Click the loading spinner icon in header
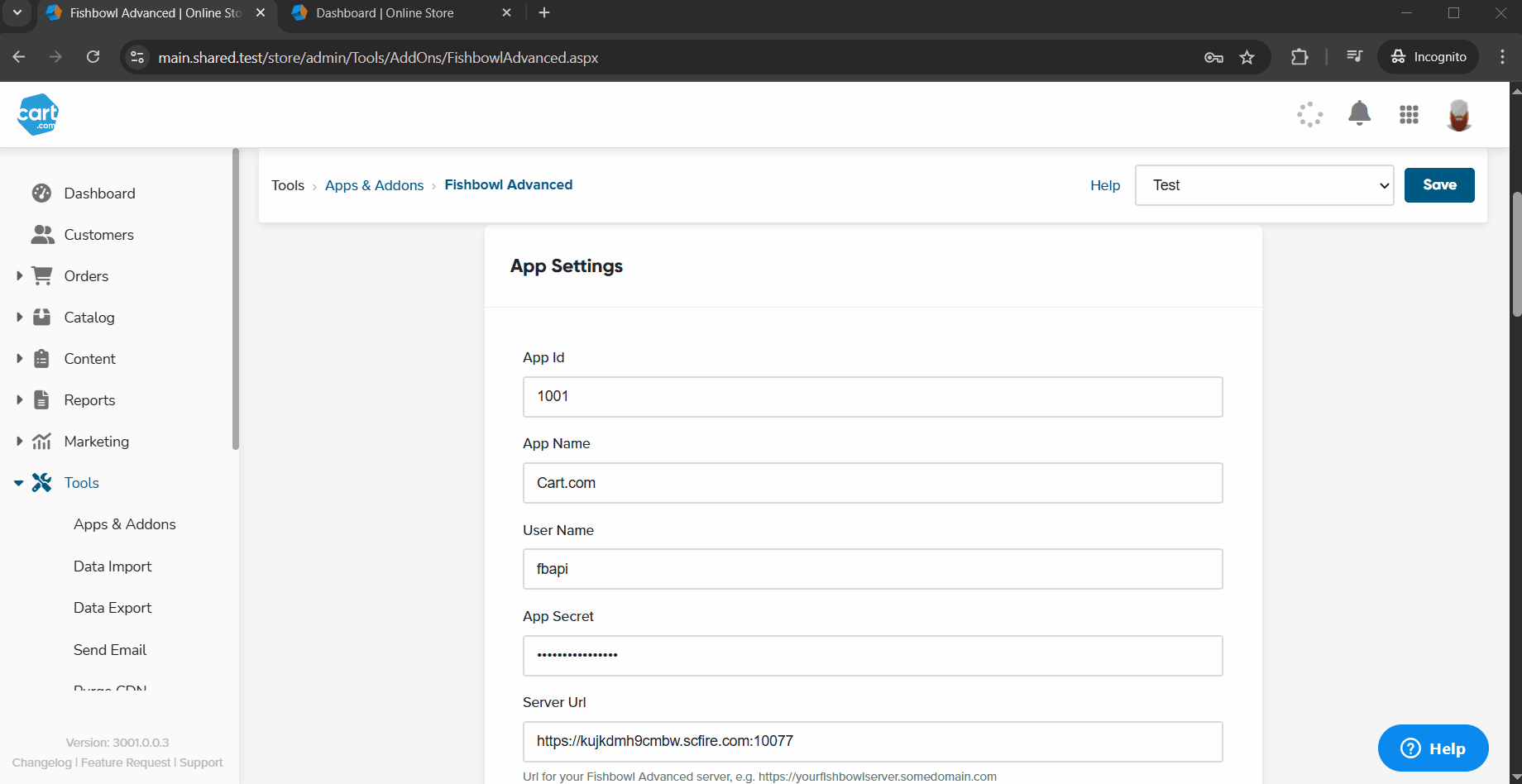 point(1310,114)
